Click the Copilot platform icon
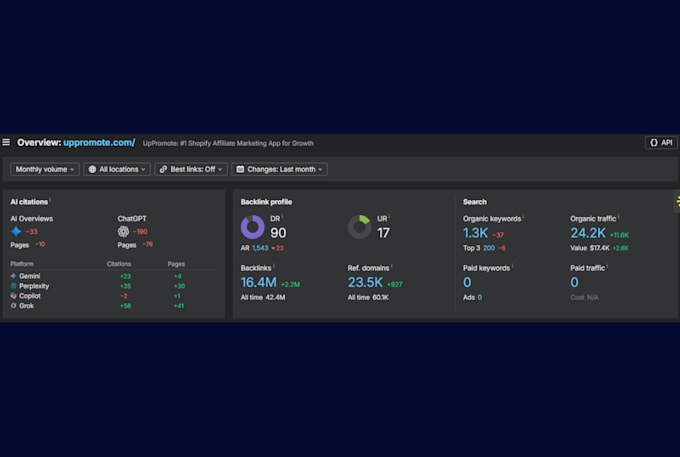The height and width of the screenshot is (457, 680). (x=13, y=296)
